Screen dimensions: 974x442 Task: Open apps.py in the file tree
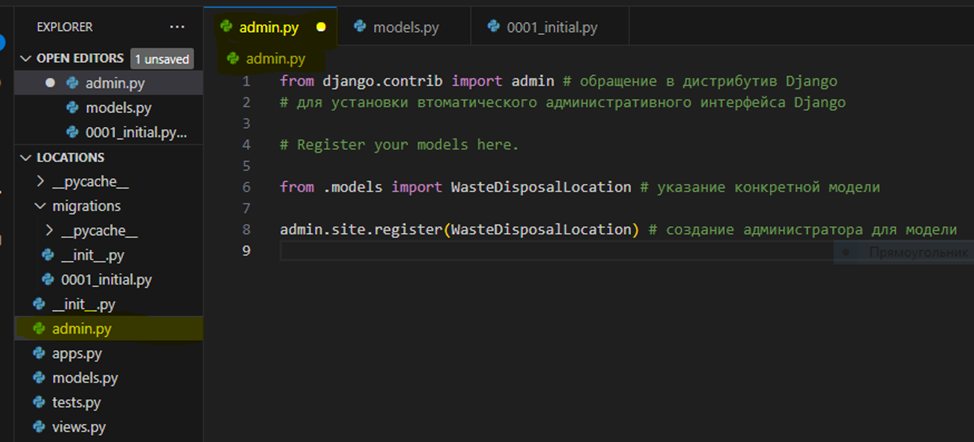pos(77,354)
